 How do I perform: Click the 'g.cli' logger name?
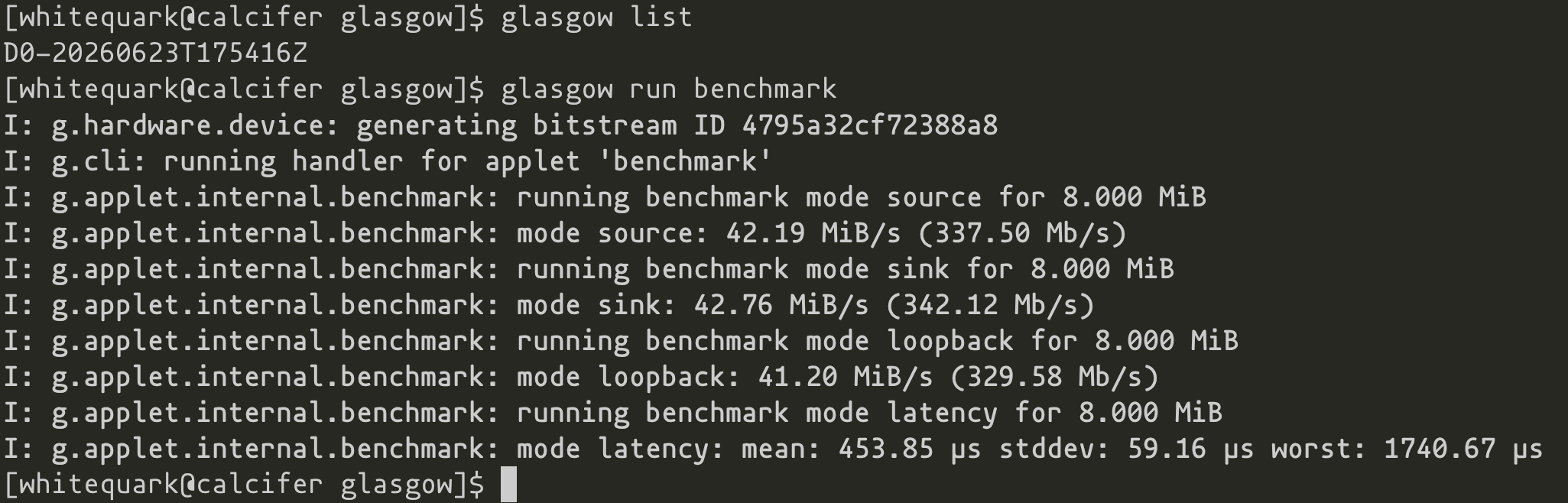click(x=92, y=161)
